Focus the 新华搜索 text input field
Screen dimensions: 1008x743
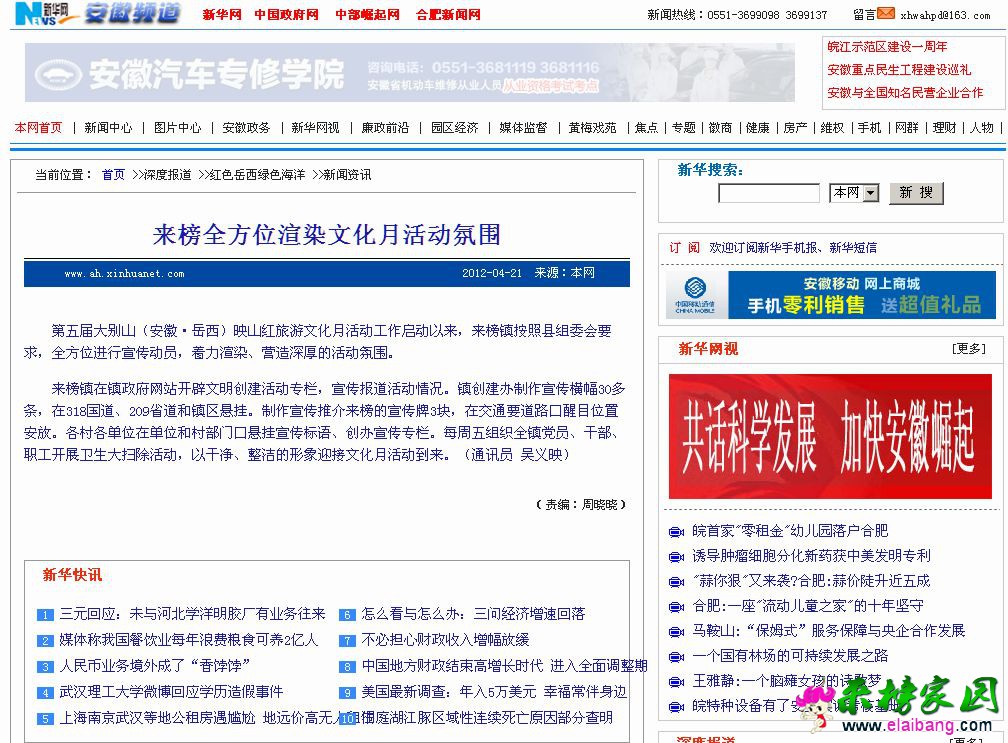[x=768, y=193]
